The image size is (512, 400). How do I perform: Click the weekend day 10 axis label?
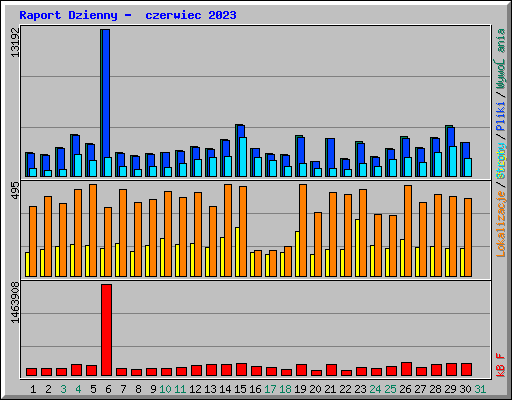pos(165,389)
